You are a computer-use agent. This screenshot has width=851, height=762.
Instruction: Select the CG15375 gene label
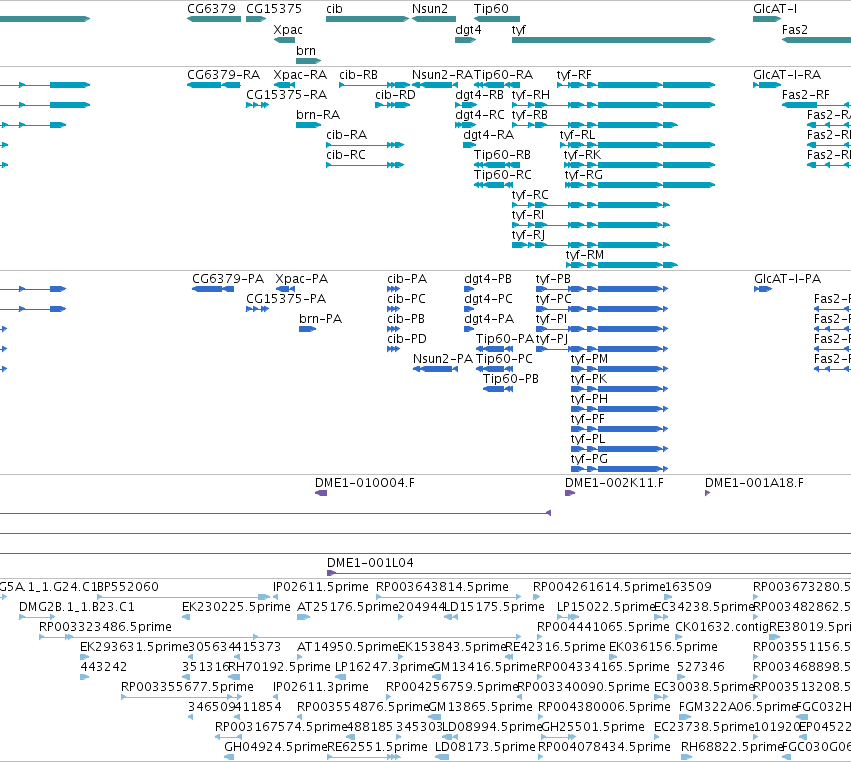pos(274,9)
